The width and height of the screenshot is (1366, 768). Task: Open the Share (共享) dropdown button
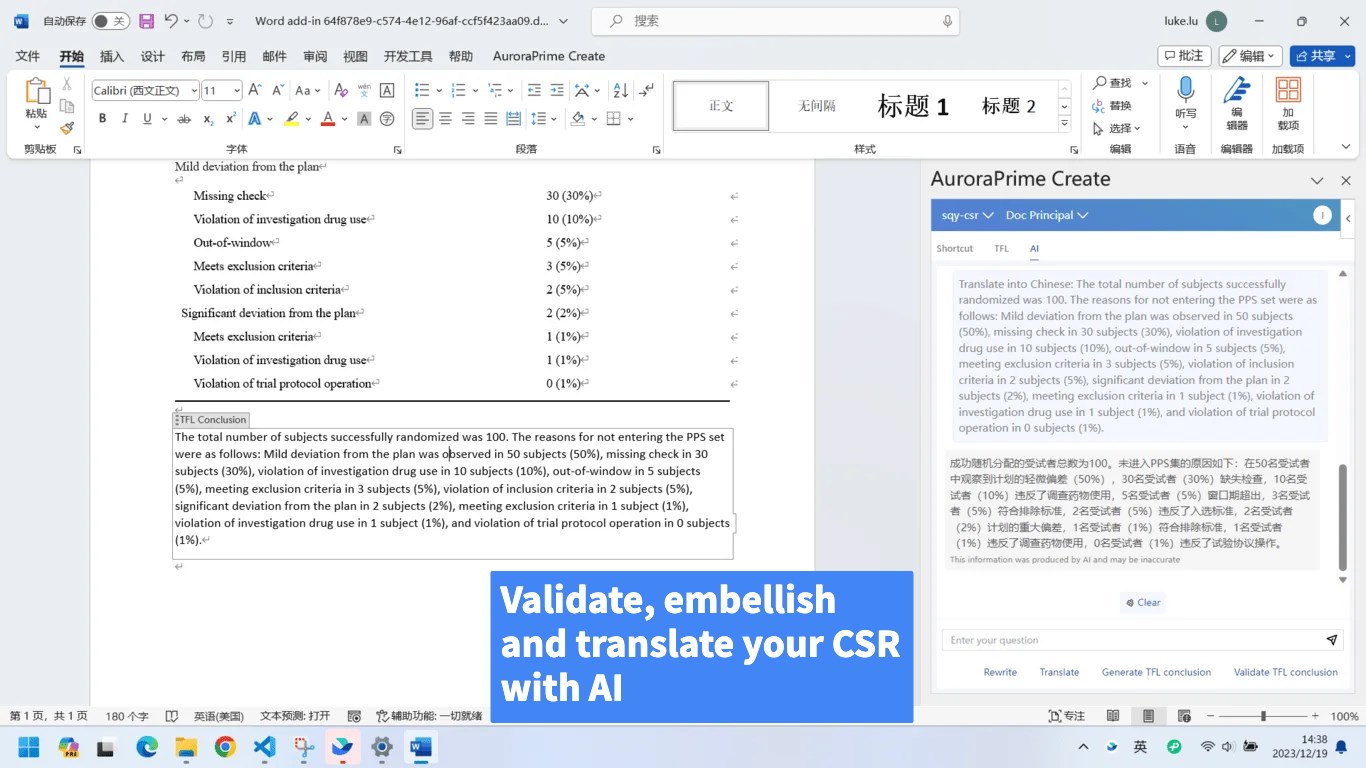(1322, 56)
